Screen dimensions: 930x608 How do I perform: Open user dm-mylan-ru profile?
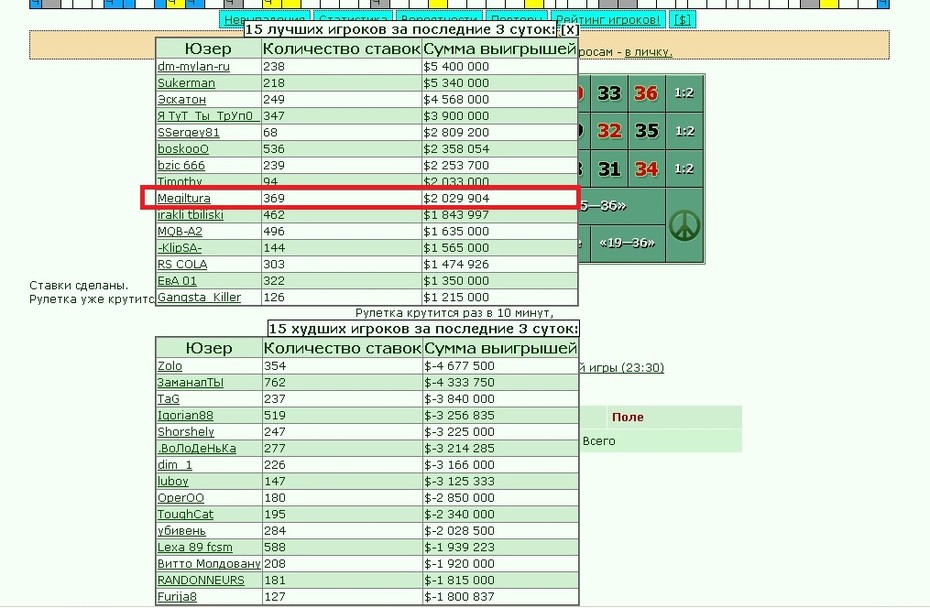point(193,66)
